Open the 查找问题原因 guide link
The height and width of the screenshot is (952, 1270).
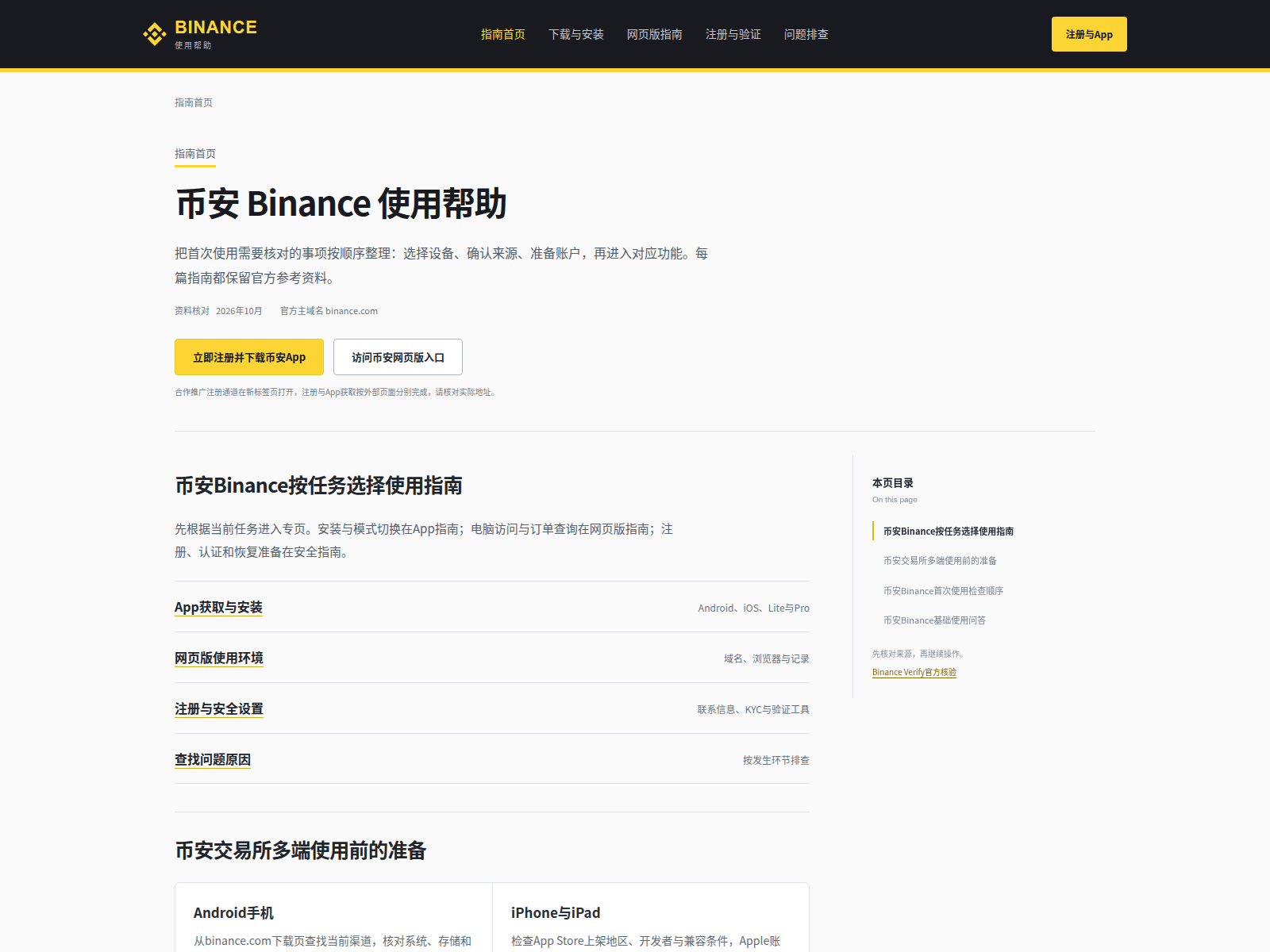213,760
